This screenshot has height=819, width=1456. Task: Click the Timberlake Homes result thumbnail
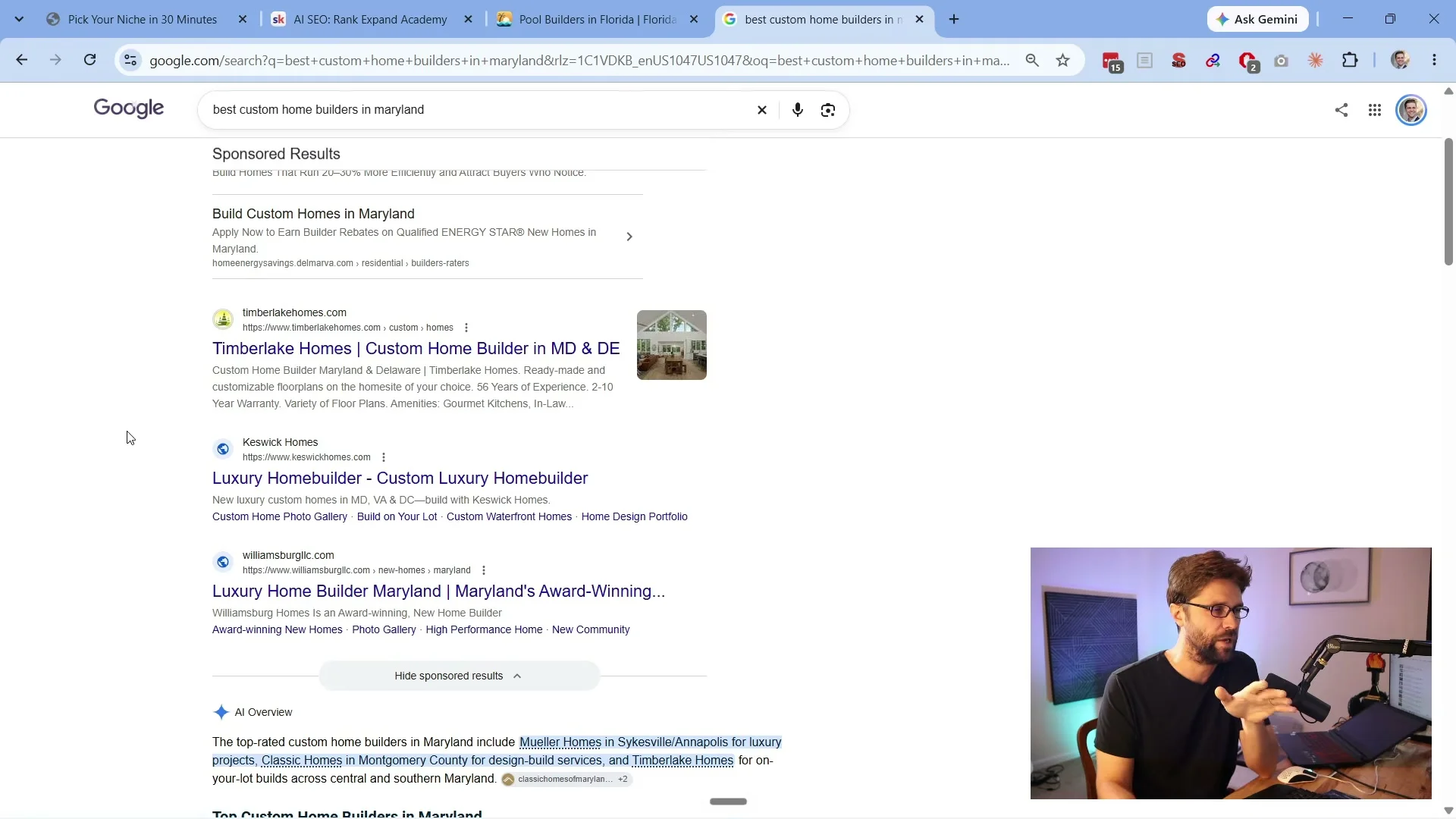coord(672,345)
